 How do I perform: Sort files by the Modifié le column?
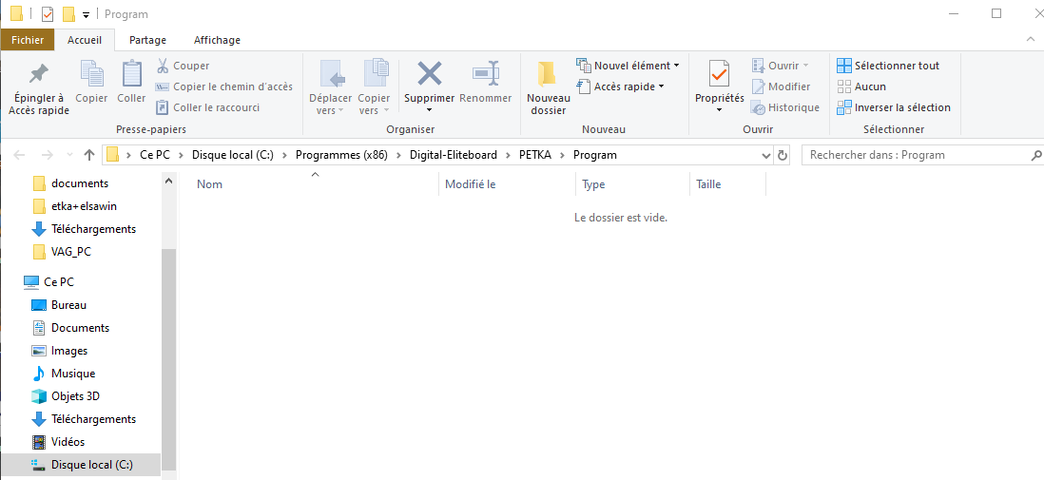click(x=470, y=184)
